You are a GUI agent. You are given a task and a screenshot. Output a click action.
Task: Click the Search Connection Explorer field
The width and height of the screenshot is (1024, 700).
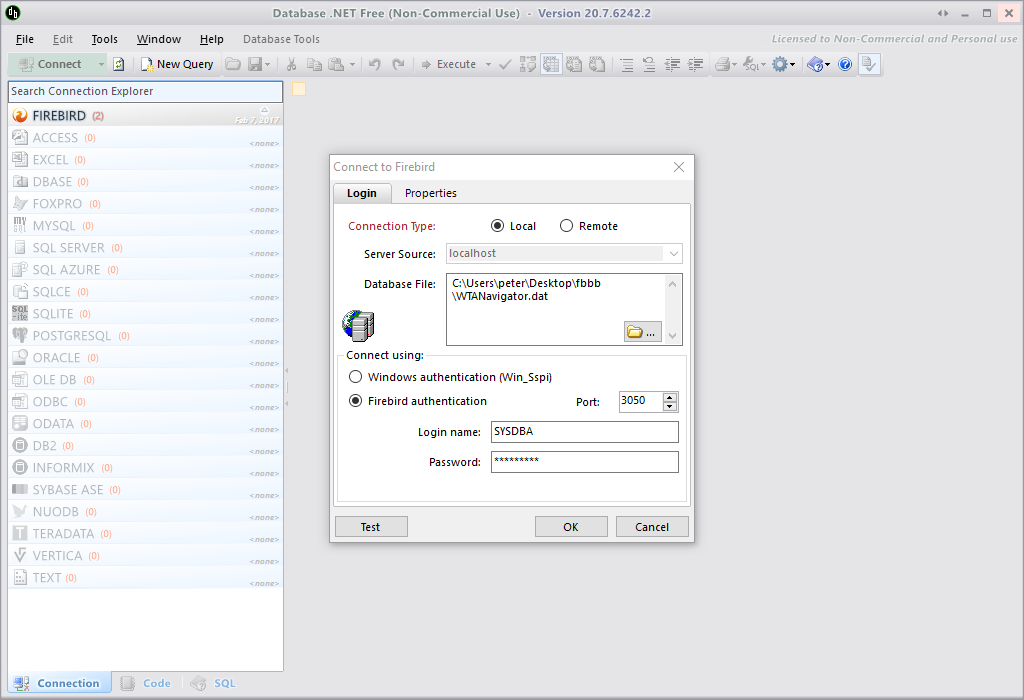click(x=146, y=91)
